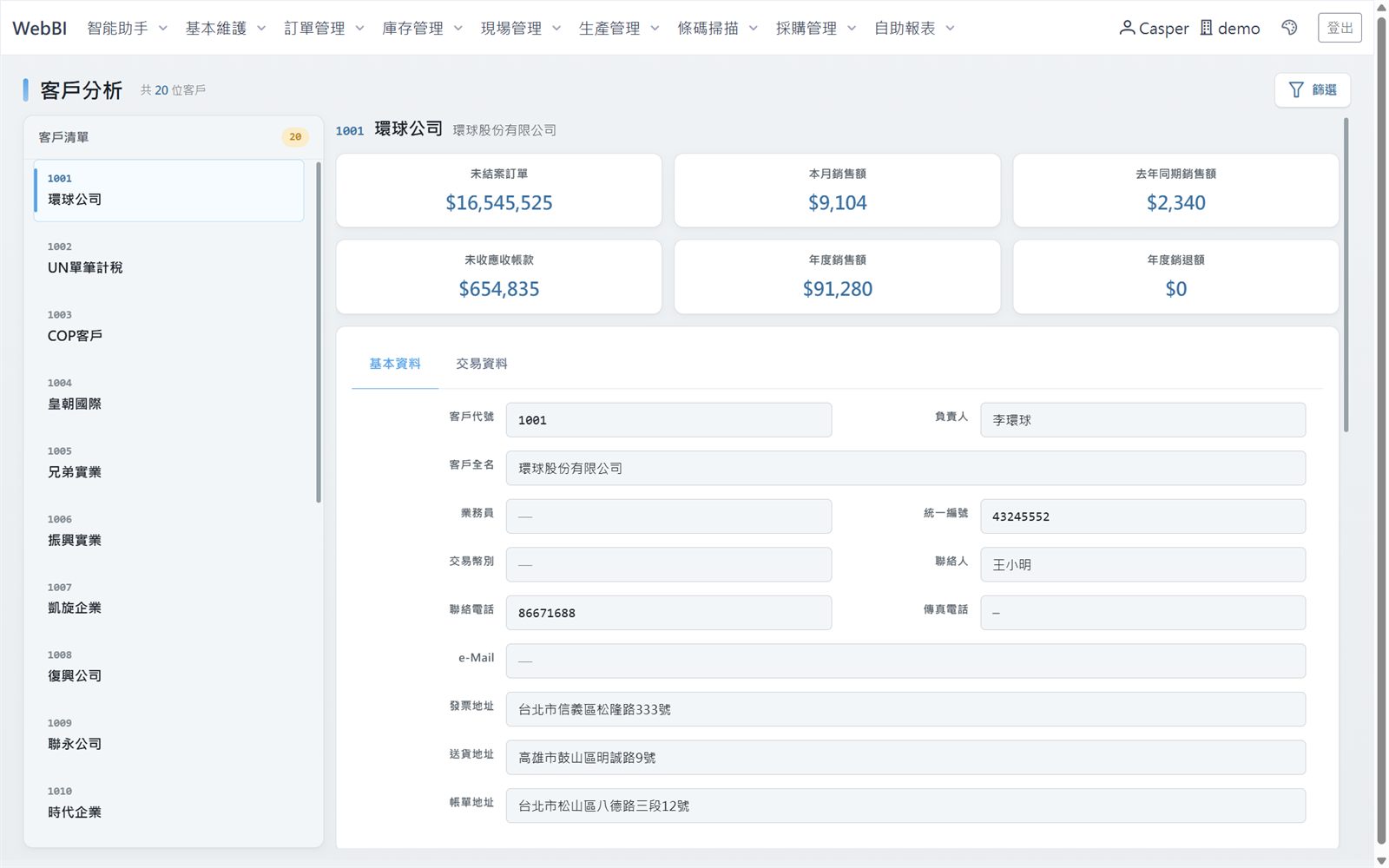Expand the 基本維護 menu chevron

261,29
